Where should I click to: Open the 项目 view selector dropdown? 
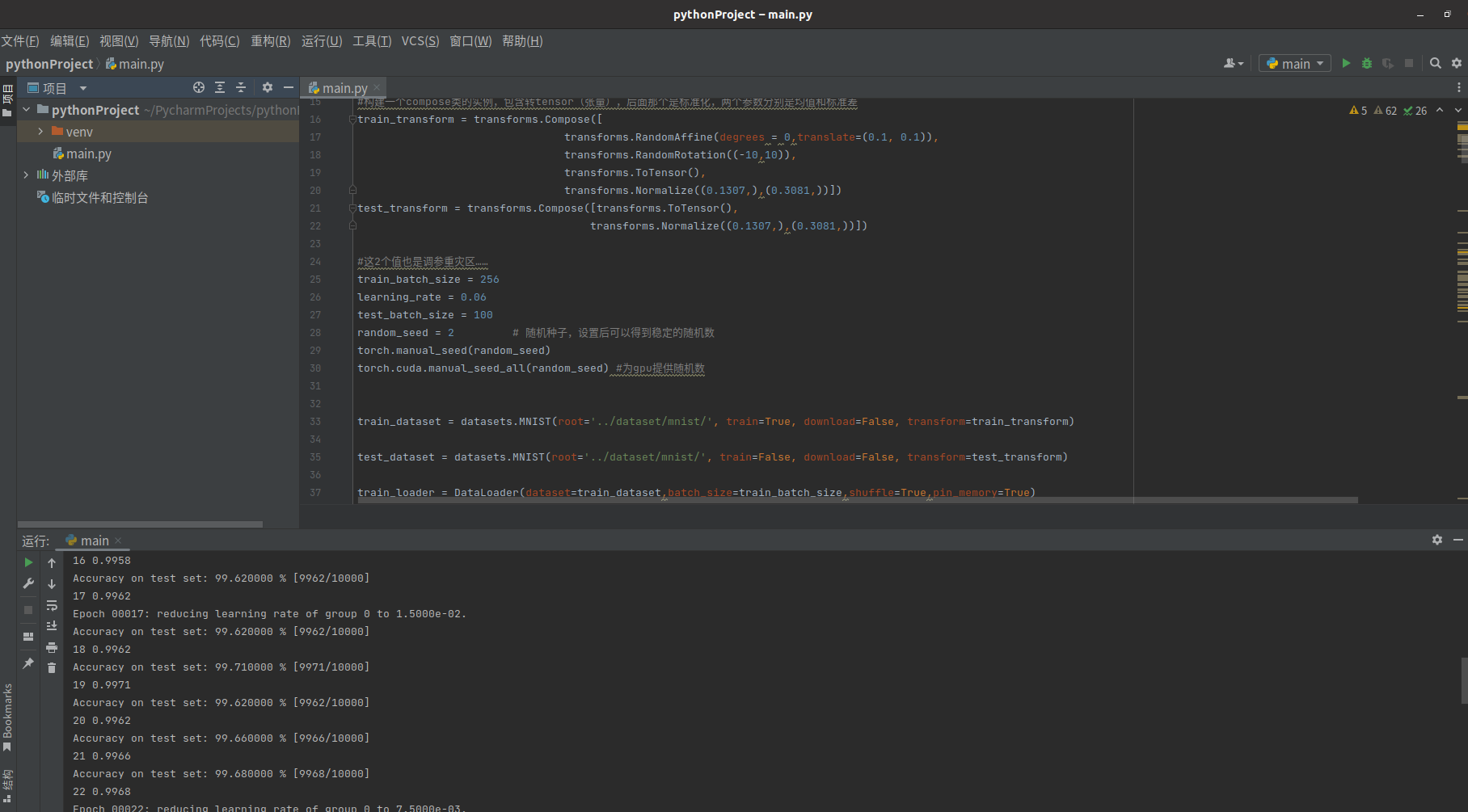(x=82, y=87)
